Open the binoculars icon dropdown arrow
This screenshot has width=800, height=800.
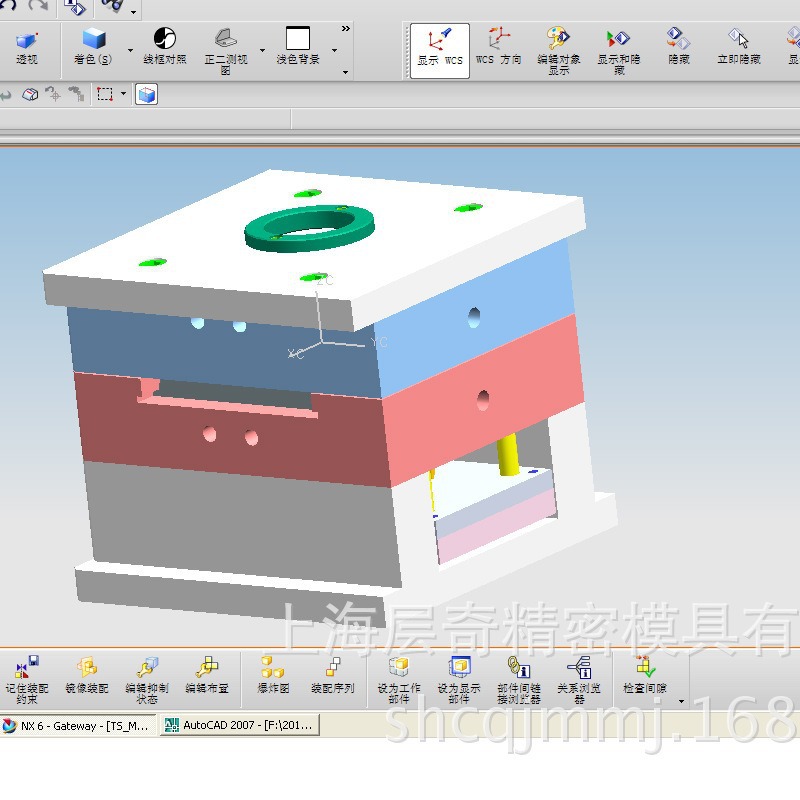click(133, 12)
